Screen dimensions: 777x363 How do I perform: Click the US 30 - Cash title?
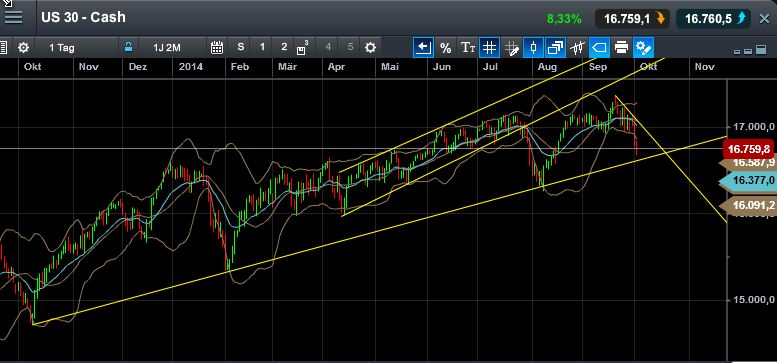[83, 17]
